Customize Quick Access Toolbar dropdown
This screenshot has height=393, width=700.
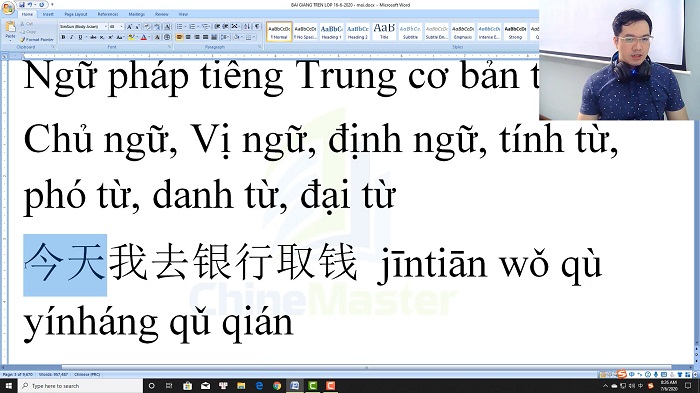(x=52, y=4)
